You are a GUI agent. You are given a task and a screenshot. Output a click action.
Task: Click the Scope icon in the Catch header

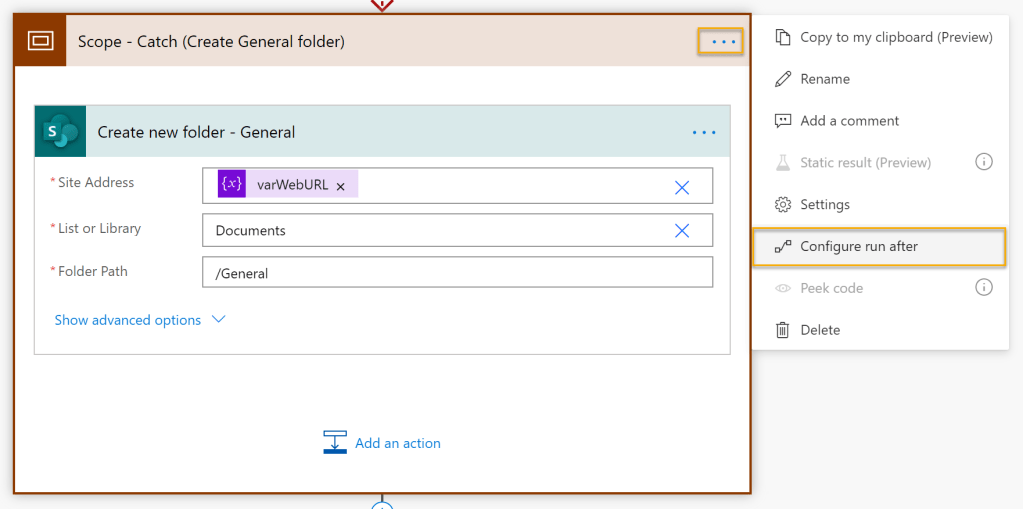[x=40, y=41]
